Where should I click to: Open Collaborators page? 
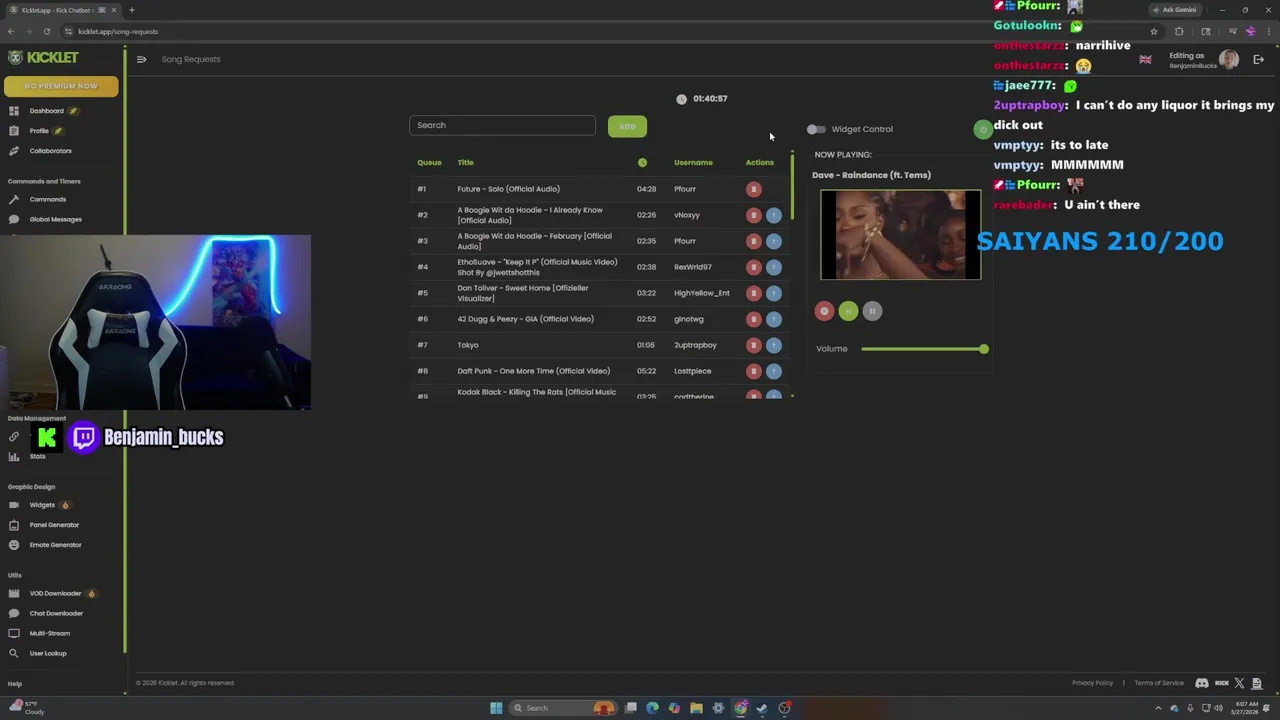tap(50, 151)
